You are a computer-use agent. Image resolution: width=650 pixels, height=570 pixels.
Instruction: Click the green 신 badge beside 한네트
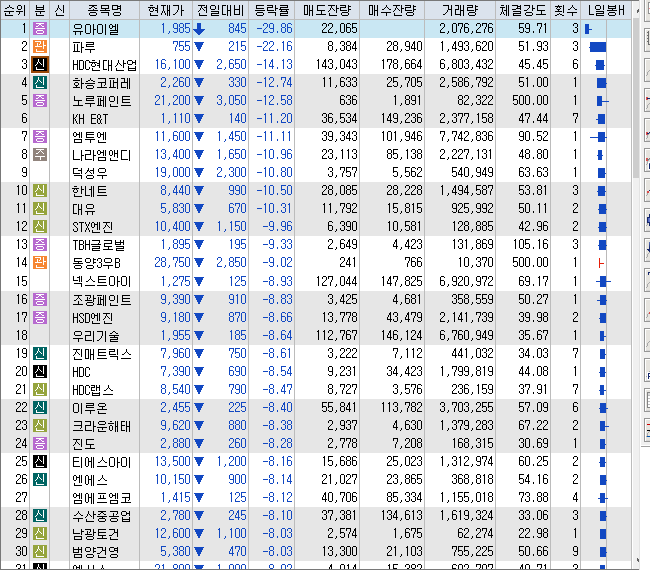point(40,191)
